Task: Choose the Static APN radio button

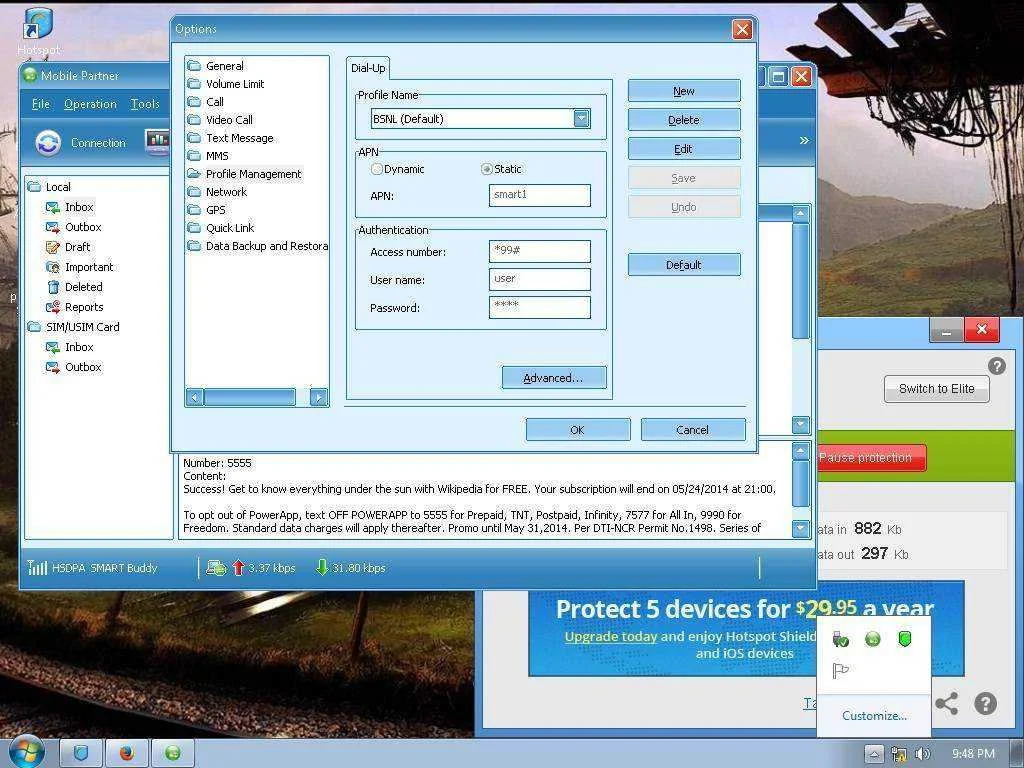Action: (x=487, y=169)
